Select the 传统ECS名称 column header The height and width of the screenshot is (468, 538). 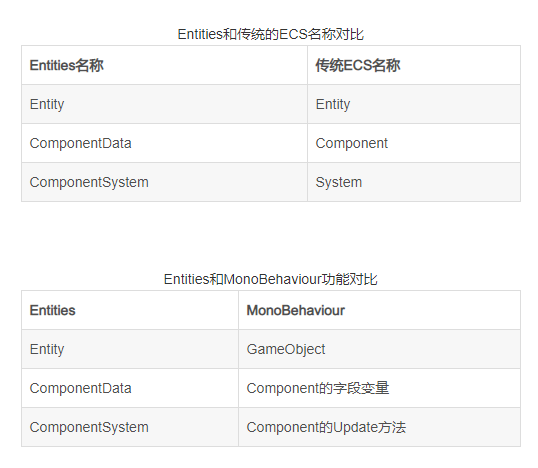414,65
